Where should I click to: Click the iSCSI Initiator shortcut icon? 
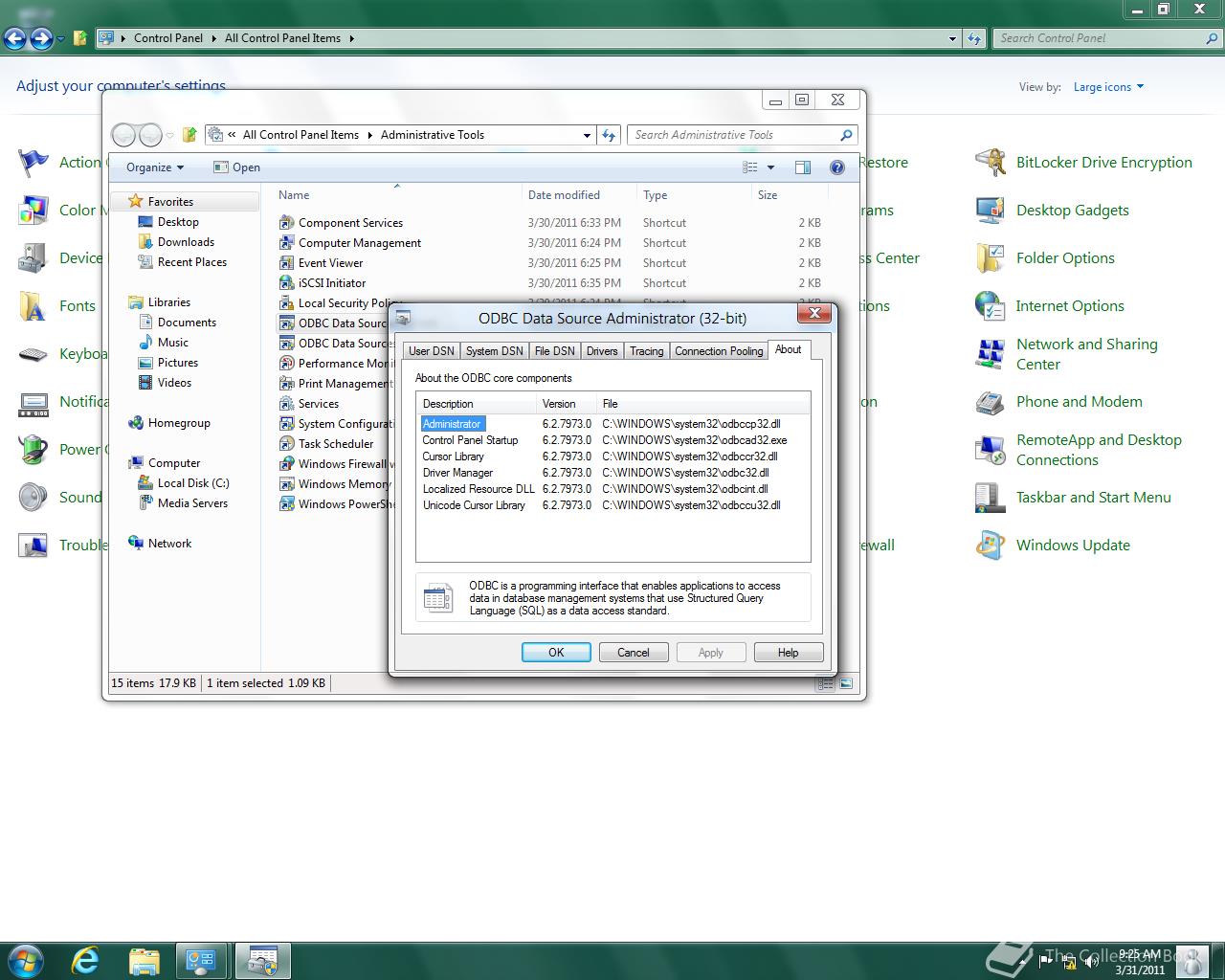(286, 282)
